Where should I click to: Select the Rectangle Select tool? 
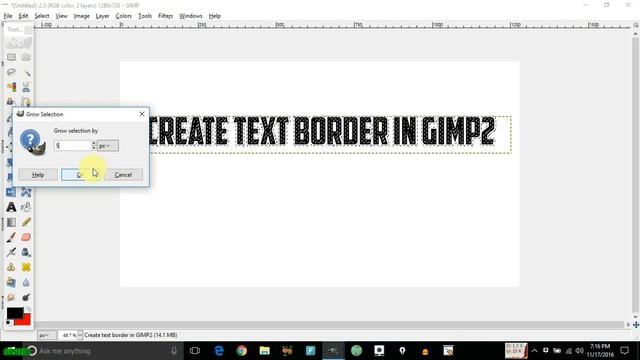click(x=11, y=57)
